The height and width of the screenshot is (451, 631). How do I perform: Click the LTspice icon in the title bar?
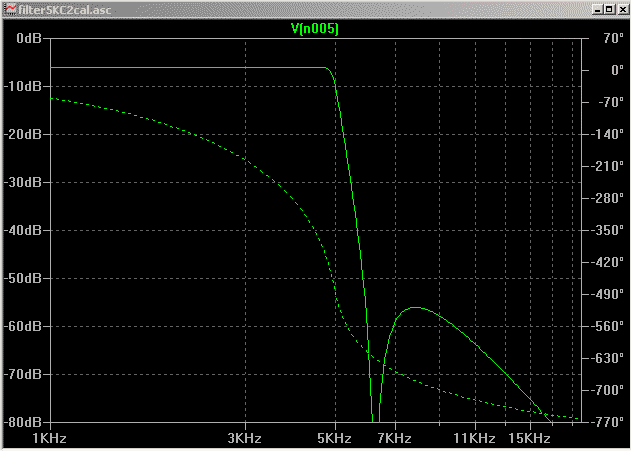click(x=10, y=8)
